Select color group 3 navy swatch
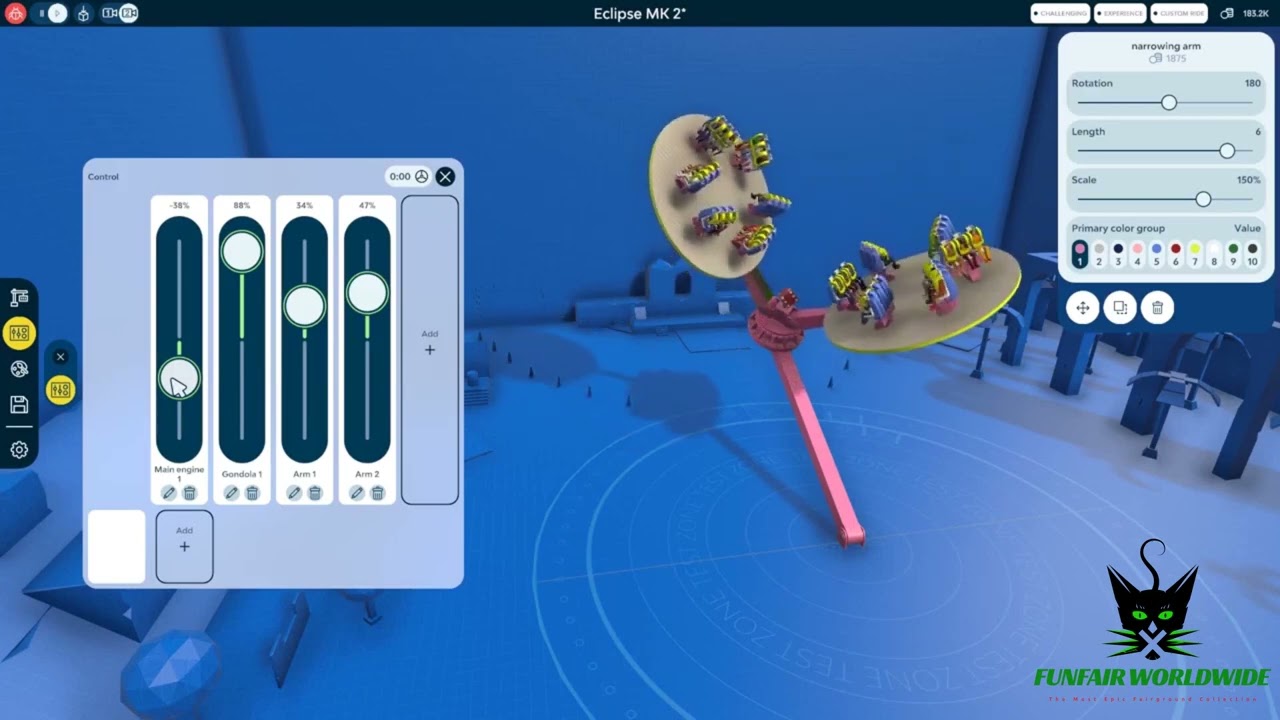The image size is (1280, 720). (1118, 254)
